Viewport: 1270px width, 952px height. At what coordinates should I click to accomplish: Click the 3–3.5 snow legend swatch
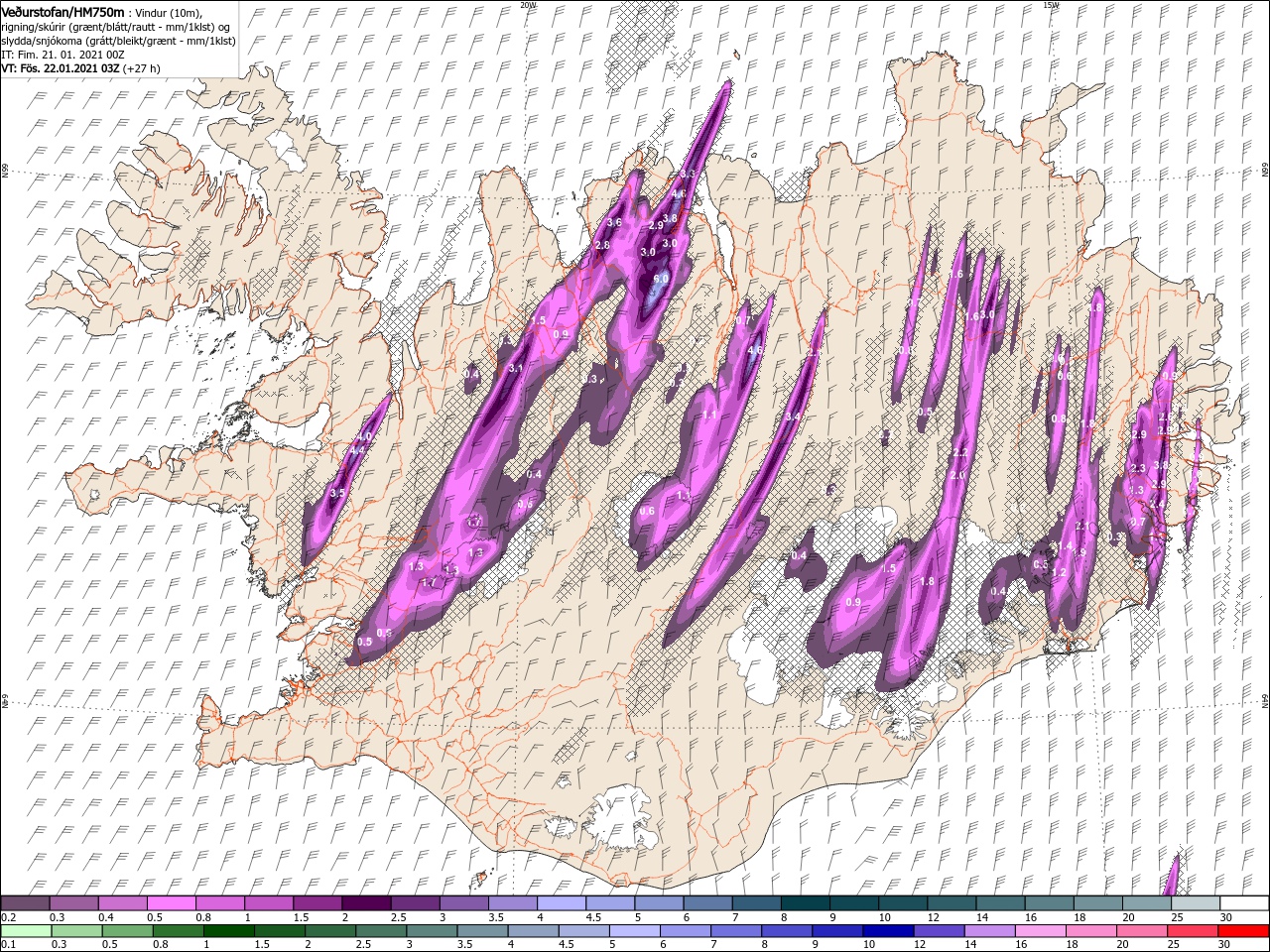pos(463,903)
